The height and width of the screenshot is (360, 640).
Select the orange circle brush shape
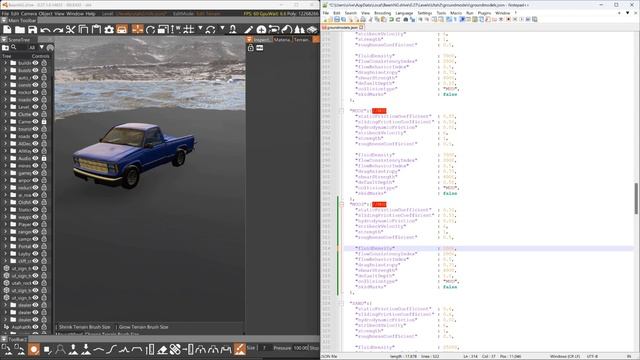(x=34, y=349)
